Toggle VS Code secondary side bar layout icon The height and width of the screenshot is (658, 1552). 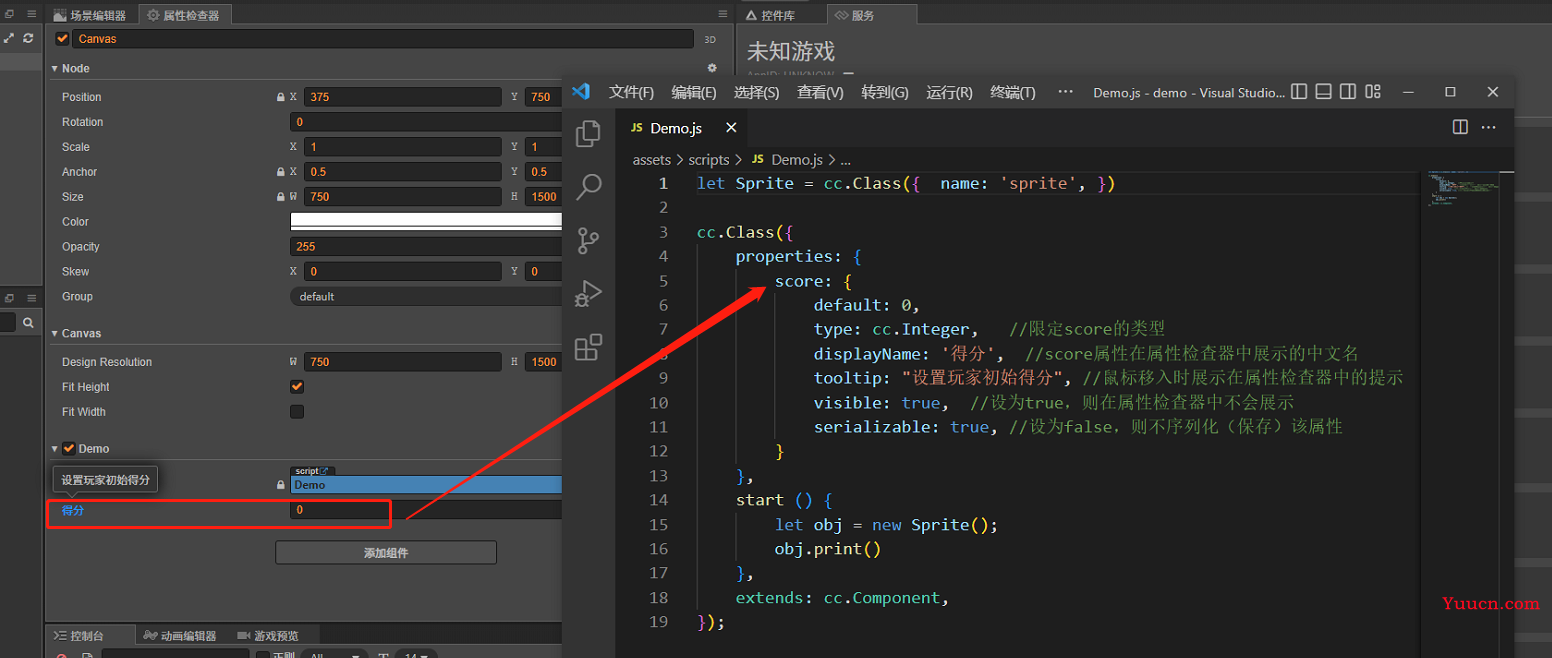[x=1348, y=92]
